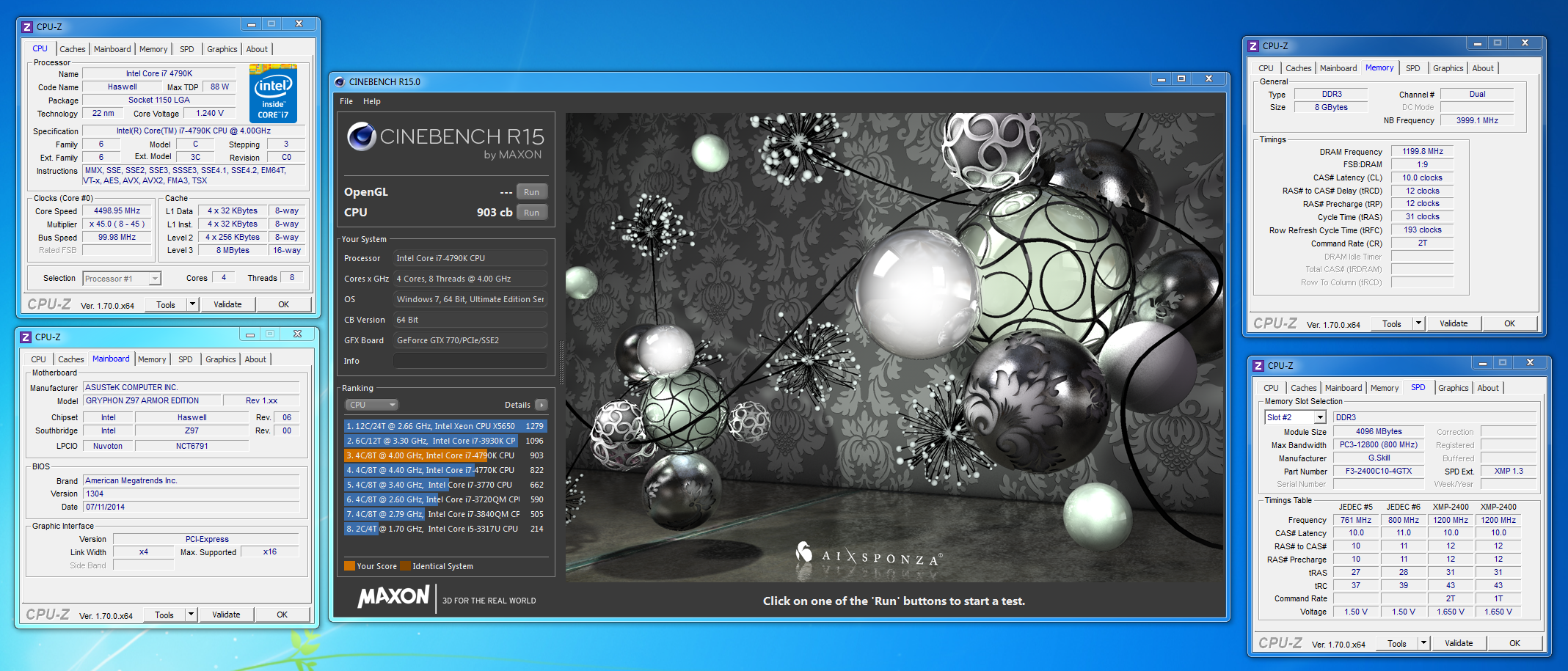Open the CPU ranking type dropdown in Cinebench
This screenshot has width=1568, height=671.
371,405
